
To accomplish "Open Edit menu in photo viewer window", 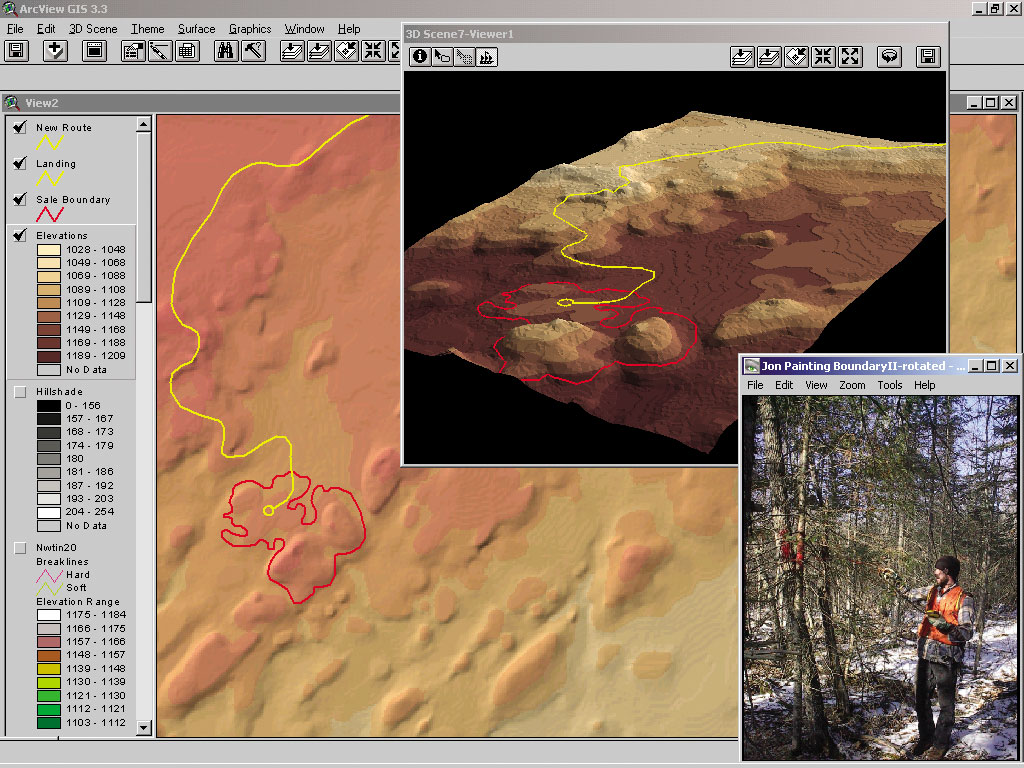I will 784,385.
